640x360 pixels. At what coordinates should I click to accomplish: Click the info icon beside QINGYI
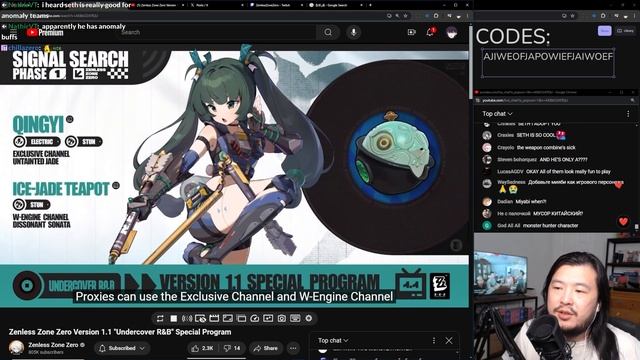pyautogui.click(x=69, y=119)
